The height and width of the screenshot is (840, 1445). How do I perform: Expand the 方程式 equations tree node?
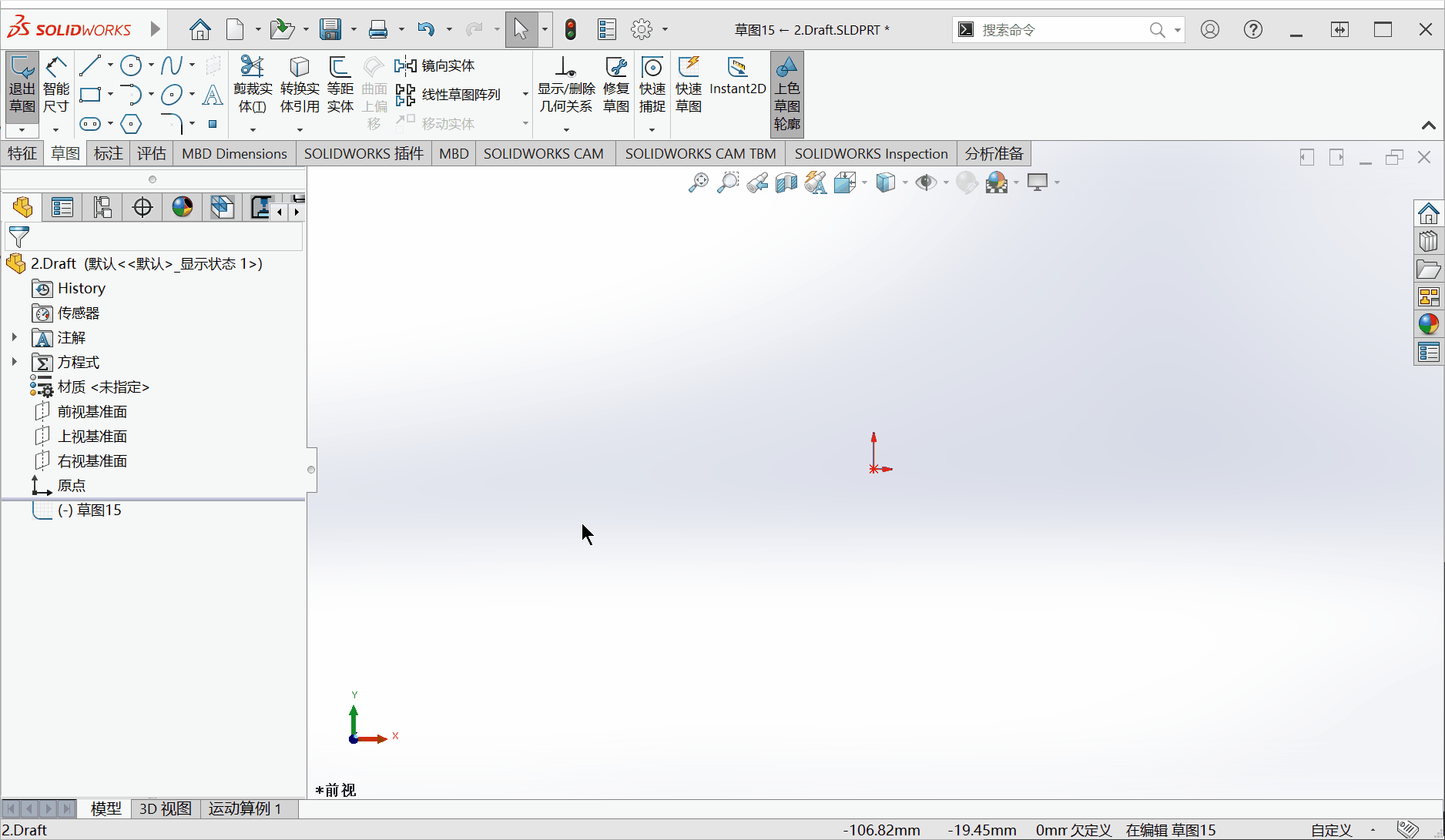pos(14,362)
